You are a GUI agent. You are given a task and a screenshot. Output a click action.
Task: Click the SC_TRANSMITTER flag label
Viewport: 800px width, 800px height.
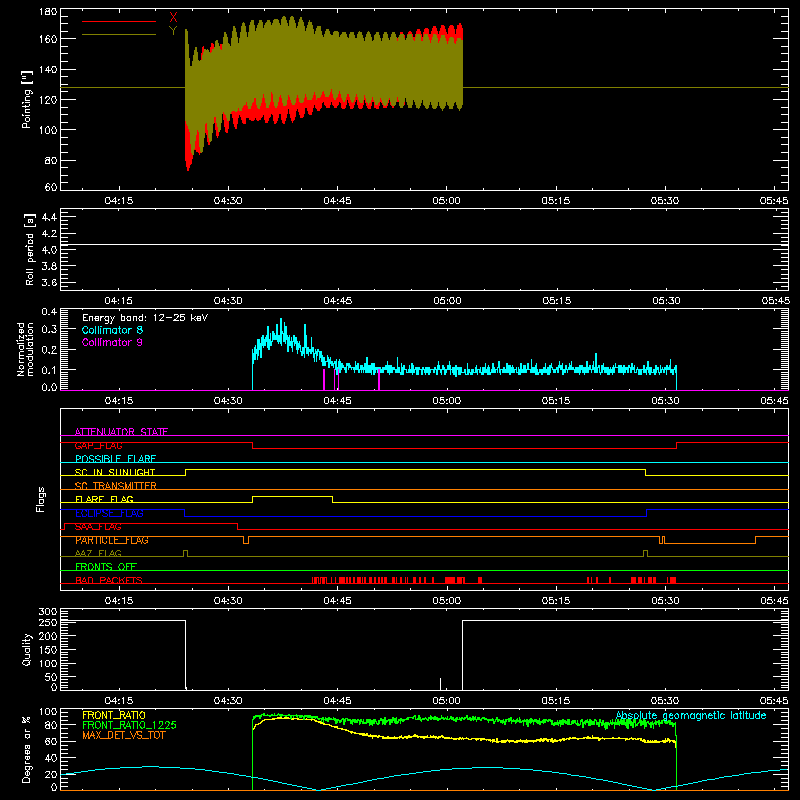pos(115,486)
